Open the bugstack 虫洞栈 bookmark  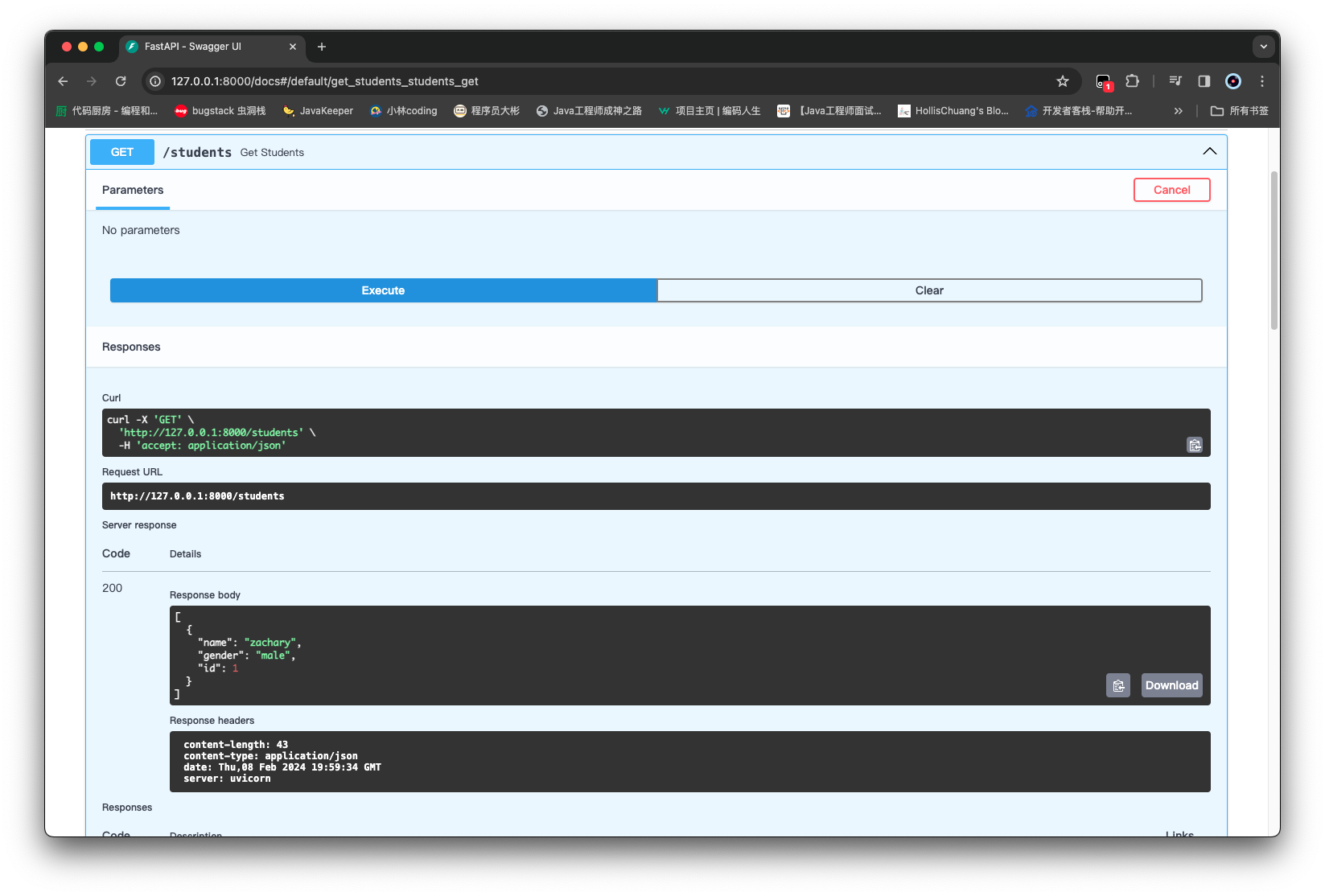[220, 111]
